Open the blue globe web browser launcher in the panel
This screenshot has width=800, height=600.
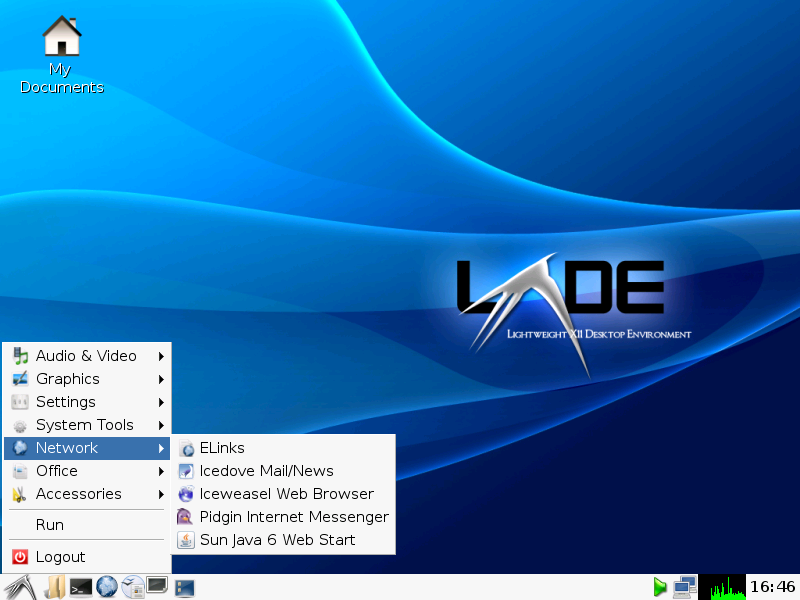coord(107,587)
